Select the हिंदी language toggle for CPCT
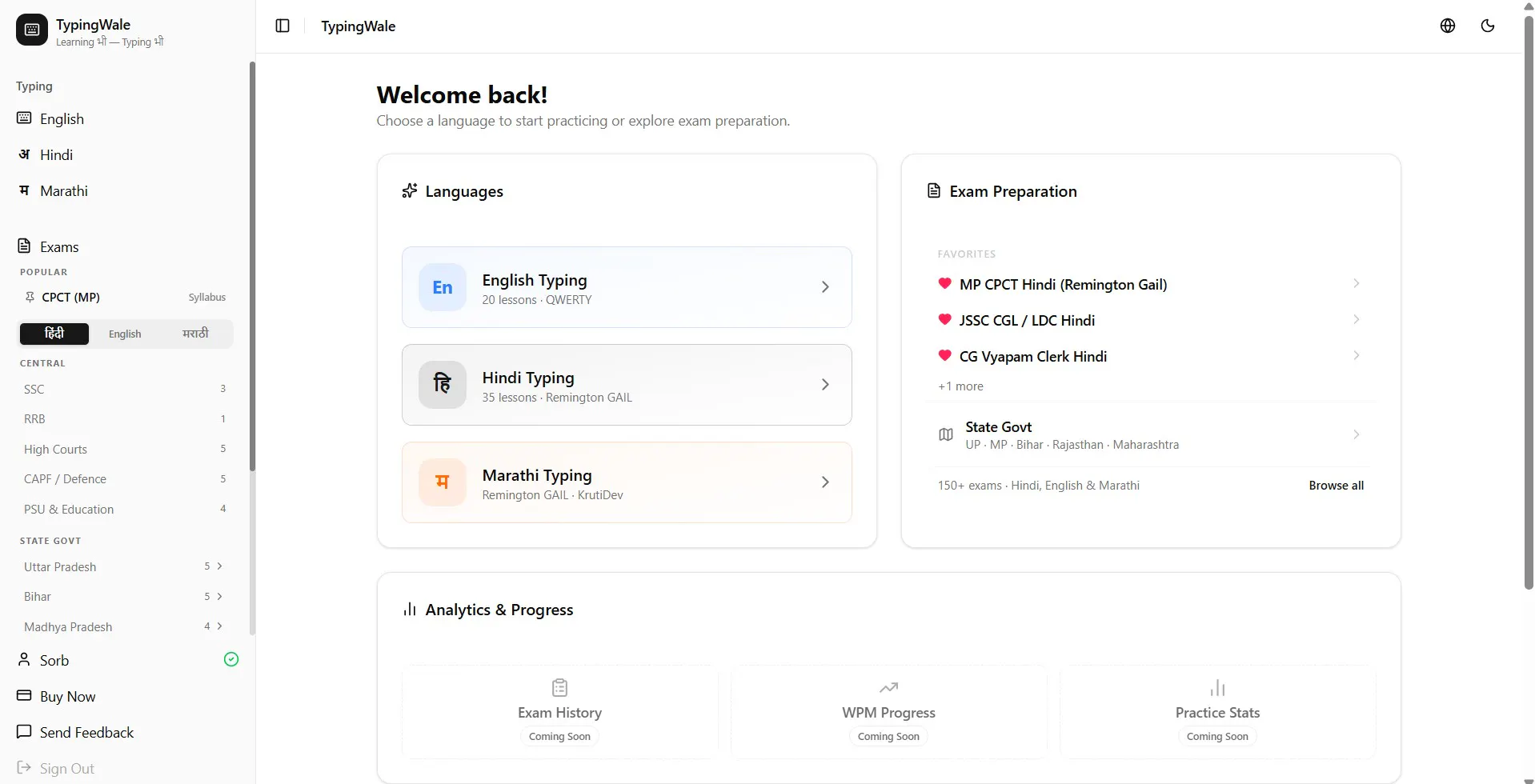1535x784 pixels. point(54,334)
